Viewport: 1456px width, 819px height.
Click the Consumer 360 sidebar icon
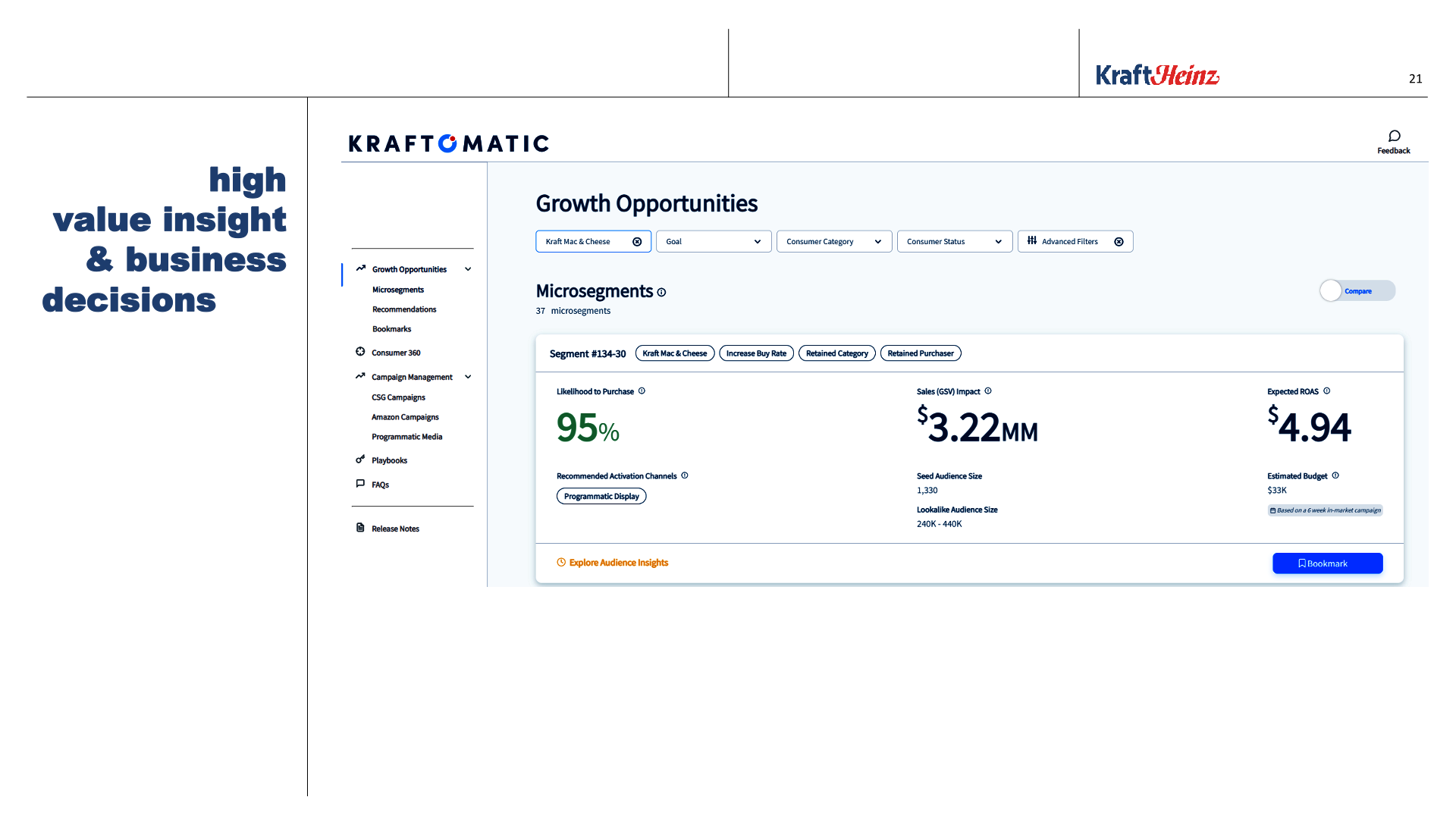pyautogui.click(x=360, y=352)
